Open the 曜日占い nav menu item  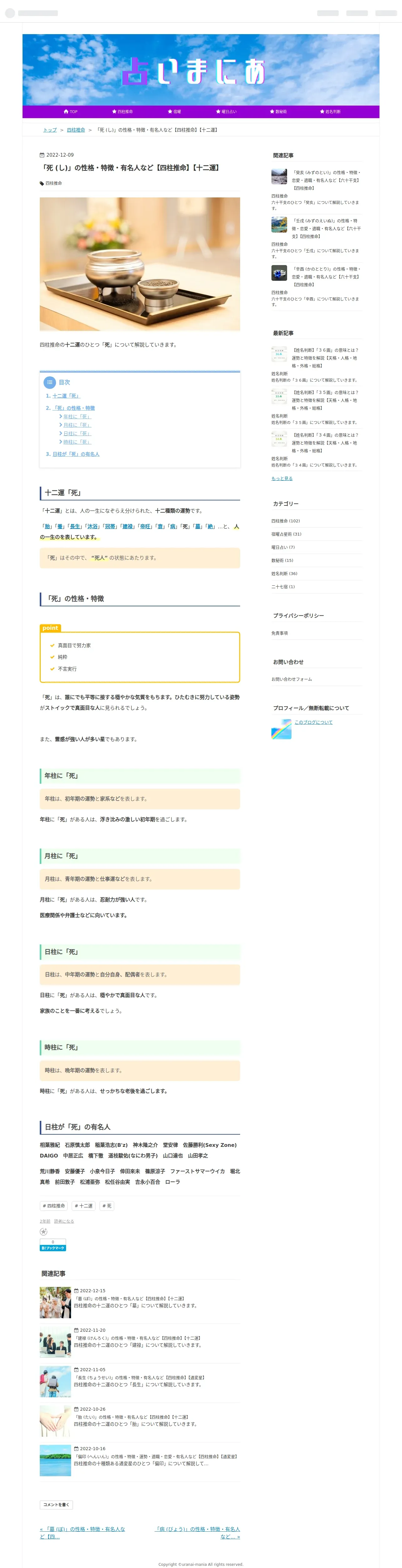226,112
